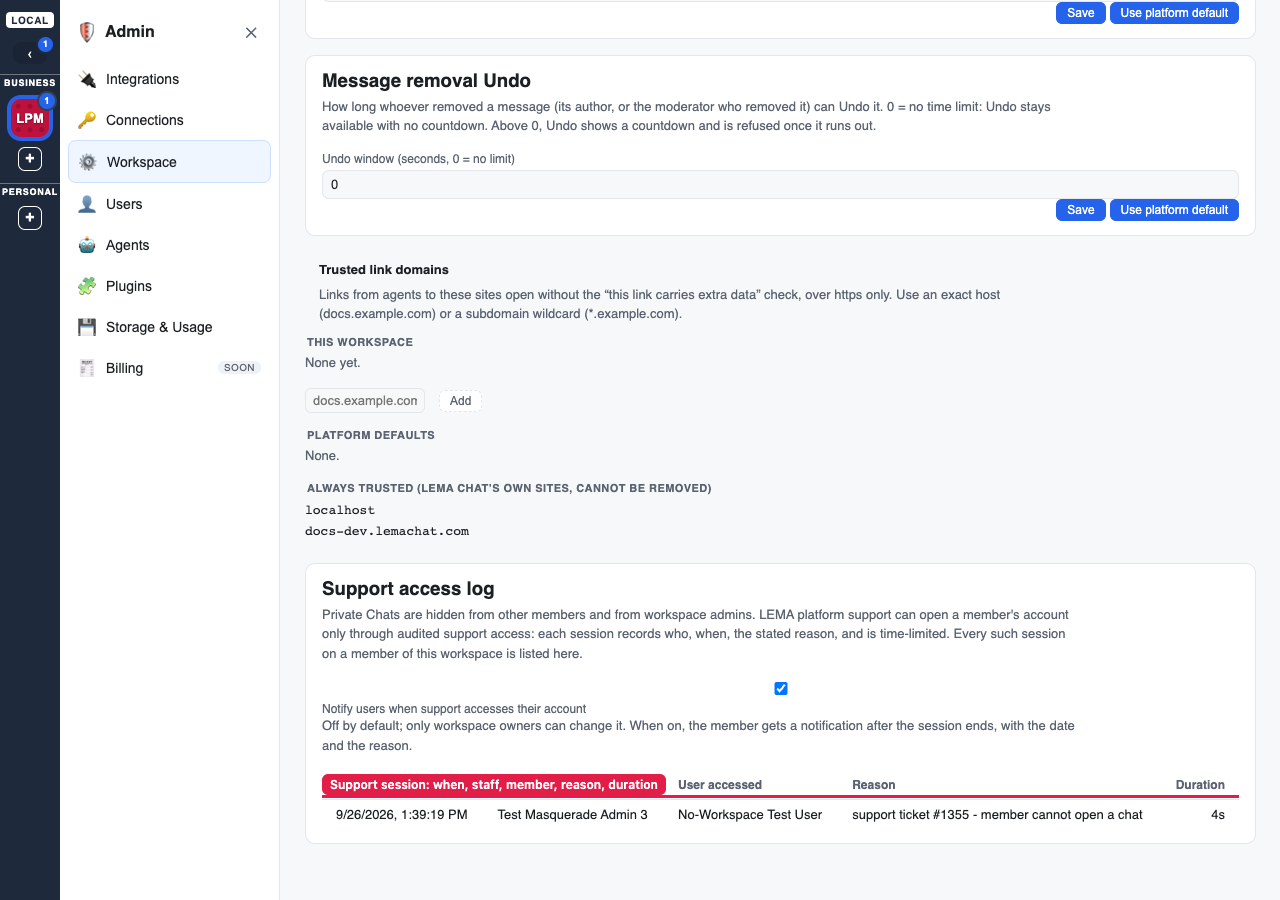Image resolution: width=1280 pixels, height=900 pixels.
Task: Focus the trusted domain input field
Action: tap(365, 401)
